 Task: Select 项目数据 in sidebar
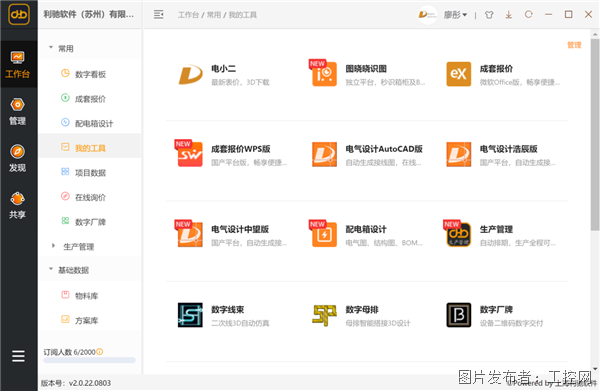pos(90,173)
